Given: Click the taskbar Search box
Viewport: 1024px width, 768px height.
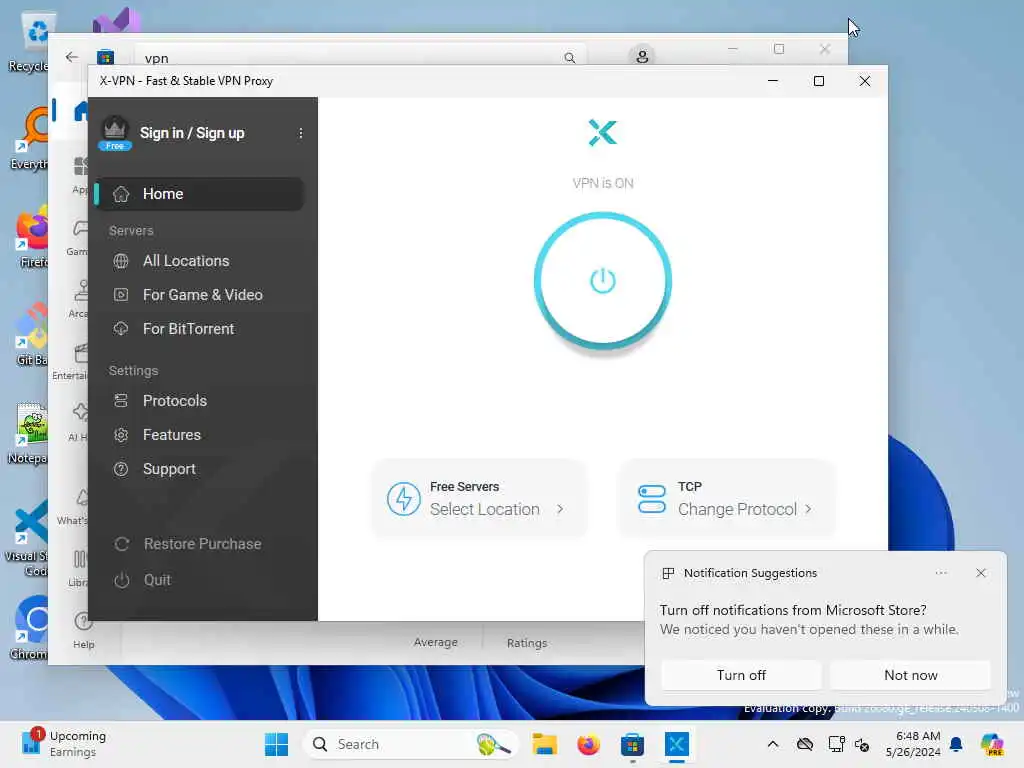Looking at the screenshot, I should (x=409, y=744).
